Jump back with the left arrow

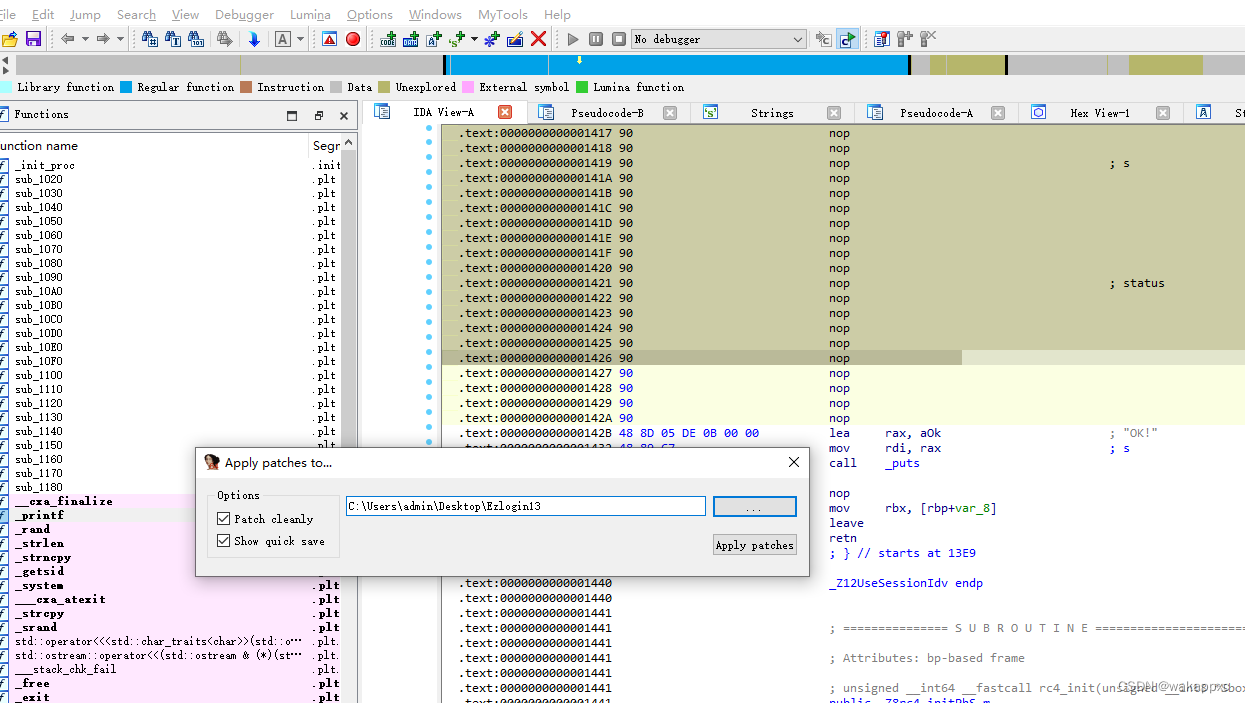(x=68, y=39)
